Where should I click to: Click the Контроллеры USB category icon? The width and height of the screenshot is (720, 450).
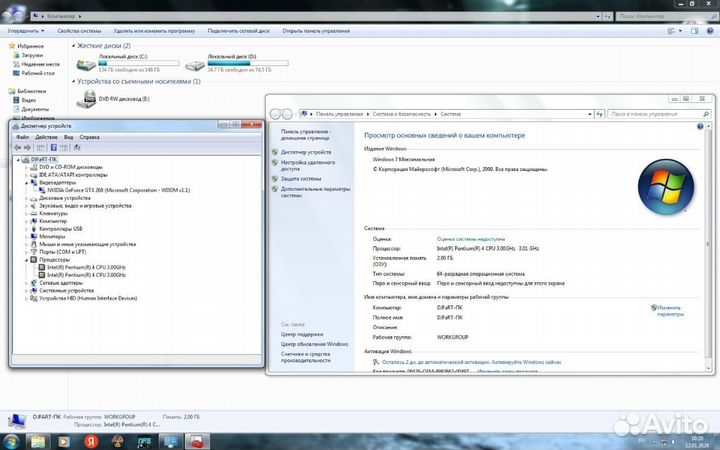34,229
